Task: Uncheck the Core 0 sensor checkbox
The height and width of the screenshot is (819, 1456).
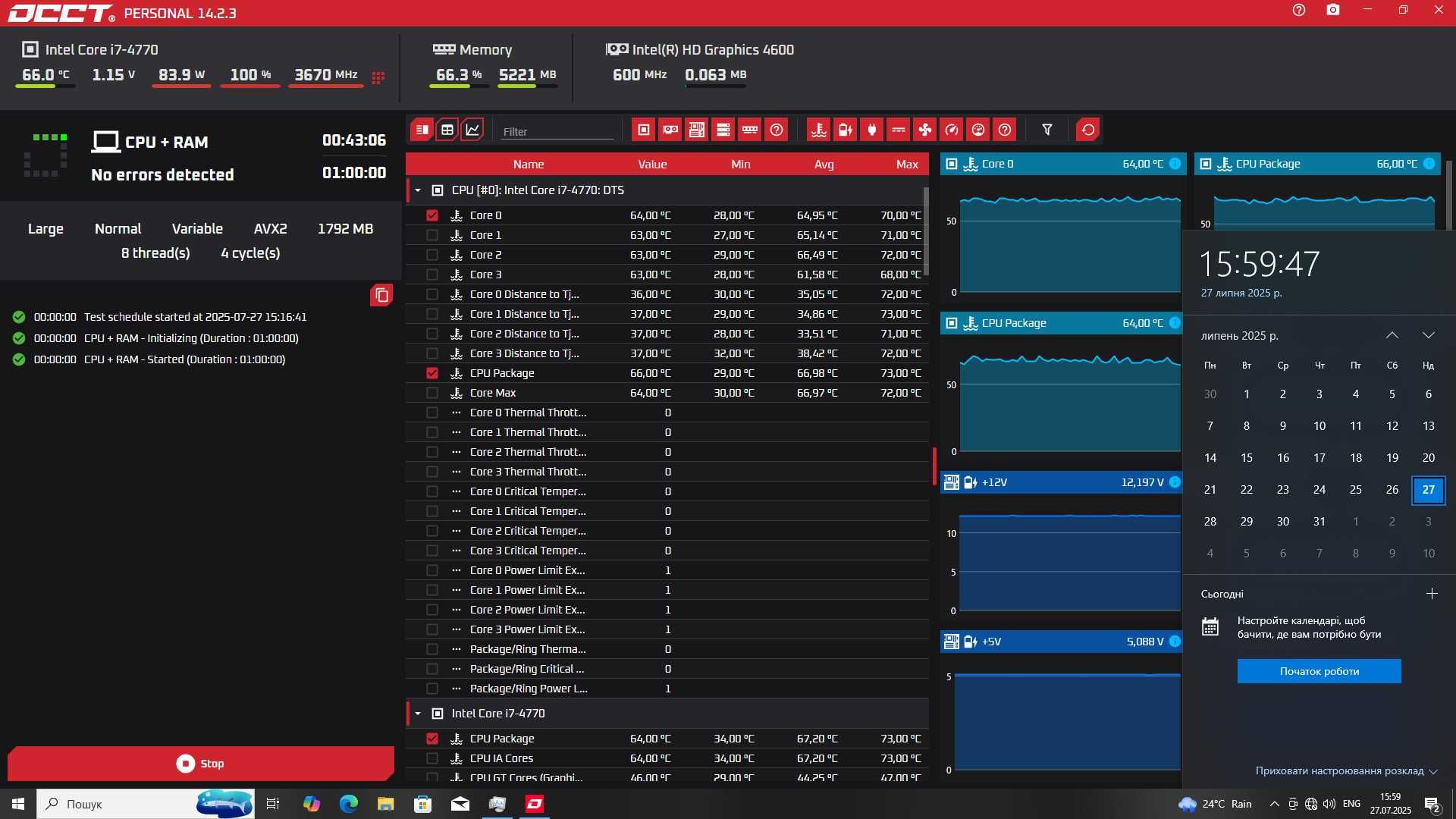Action: (x=432, y=215)
